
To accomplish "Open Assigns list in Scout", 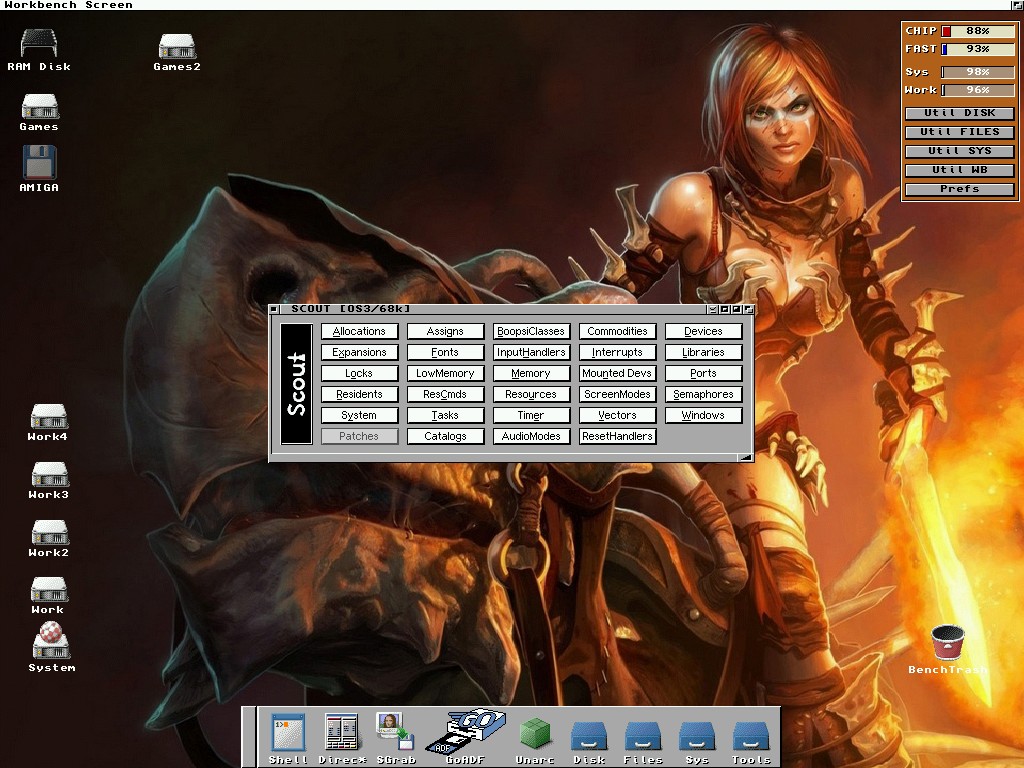I will click(x=445, y=331).
